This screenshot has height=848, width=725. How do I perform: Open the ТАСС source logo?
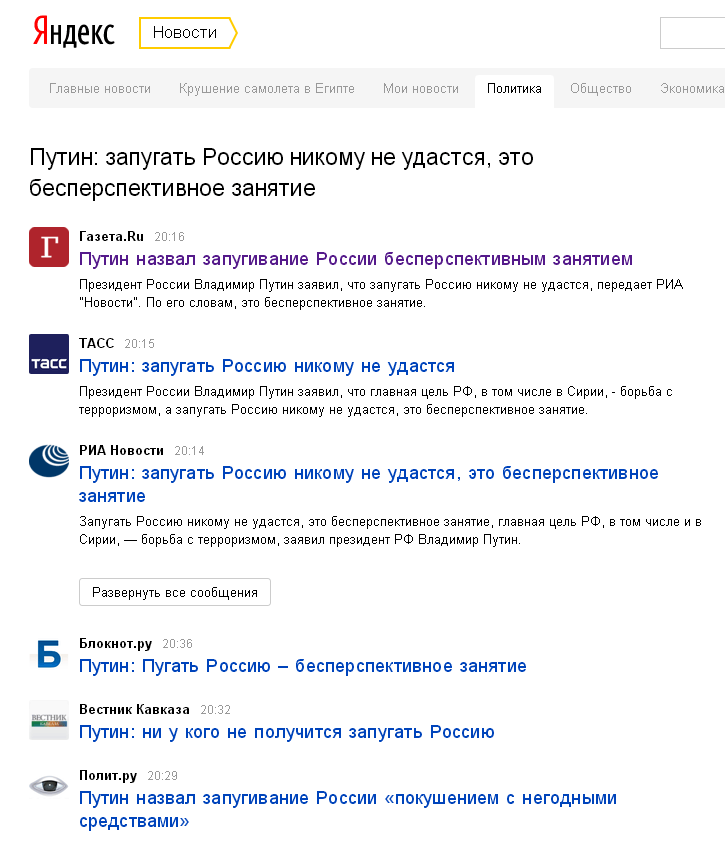49,354
